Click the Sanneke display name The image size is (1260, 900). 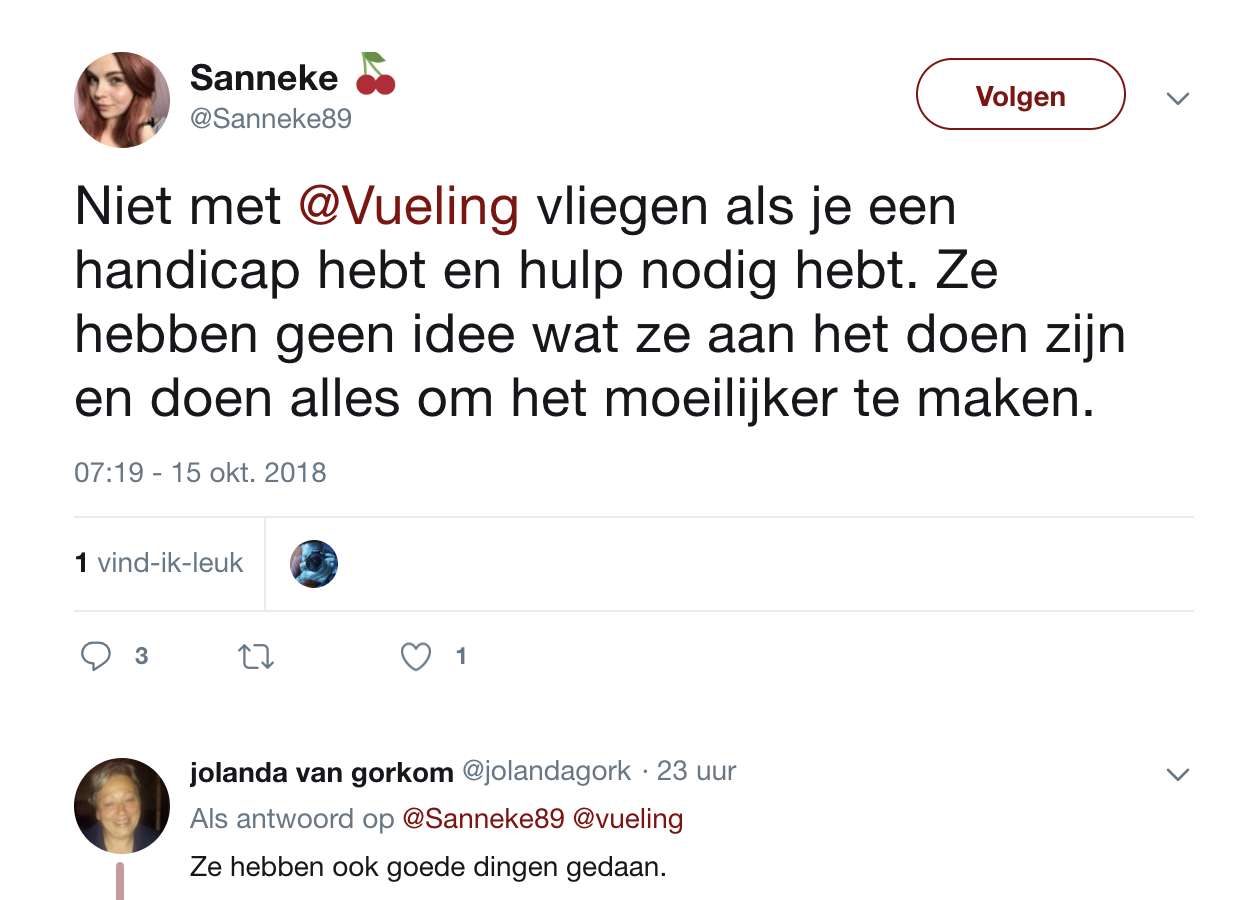click(x=264, y=77)
